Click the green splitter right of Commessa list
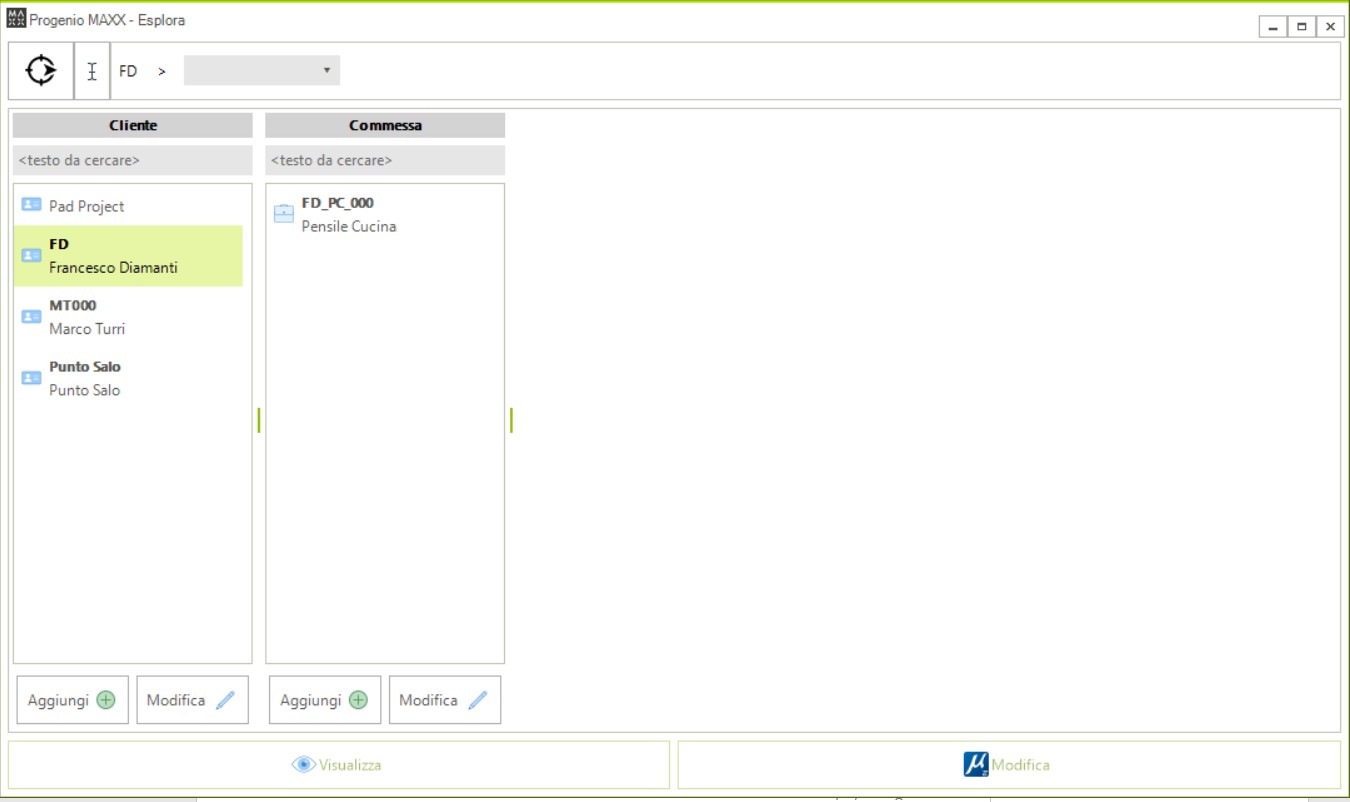Screen dimensions: 1350x802 (x=511, y=420)
